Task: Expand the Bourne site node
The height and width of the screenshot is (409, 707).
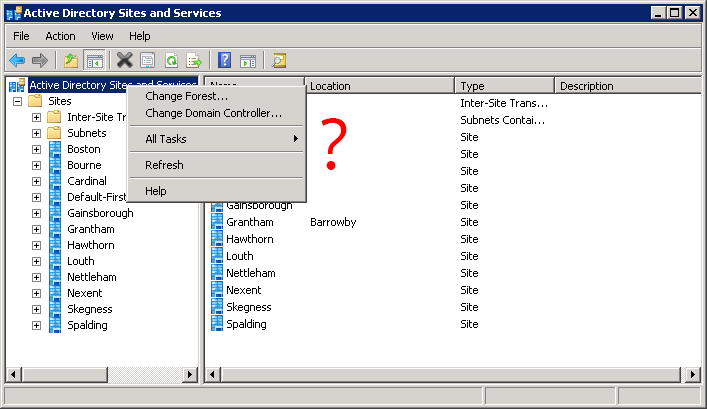Action: pos(37,165)
